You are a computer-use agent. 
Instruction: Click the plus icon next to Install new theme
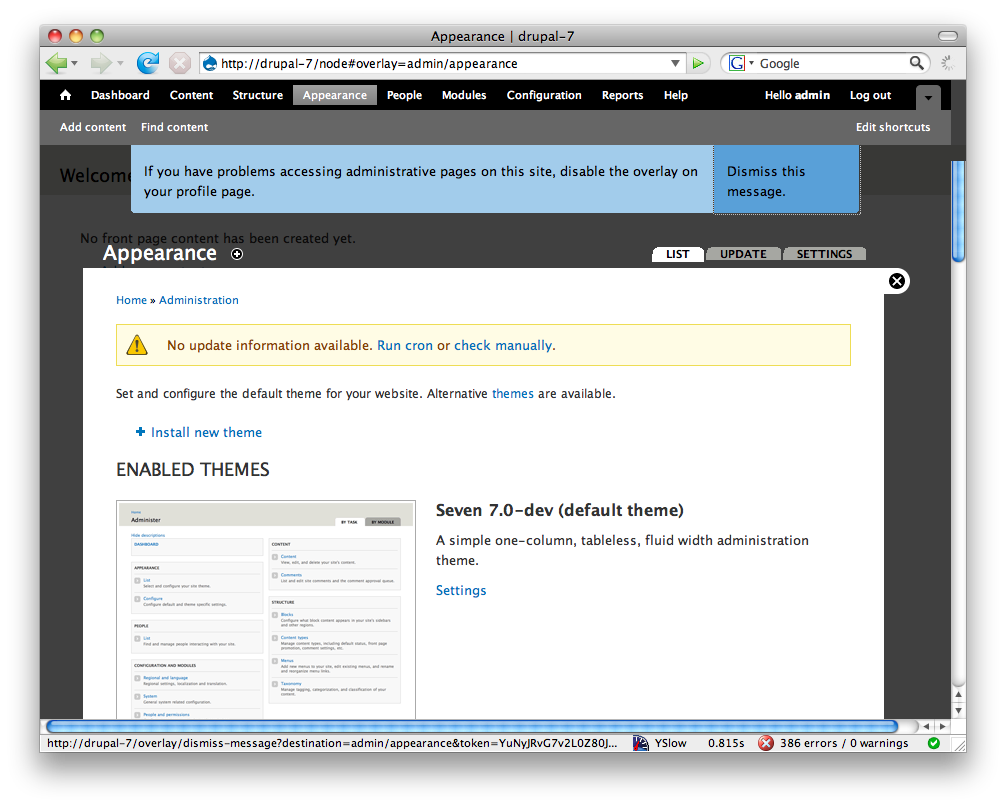click(x=140, y=432)
